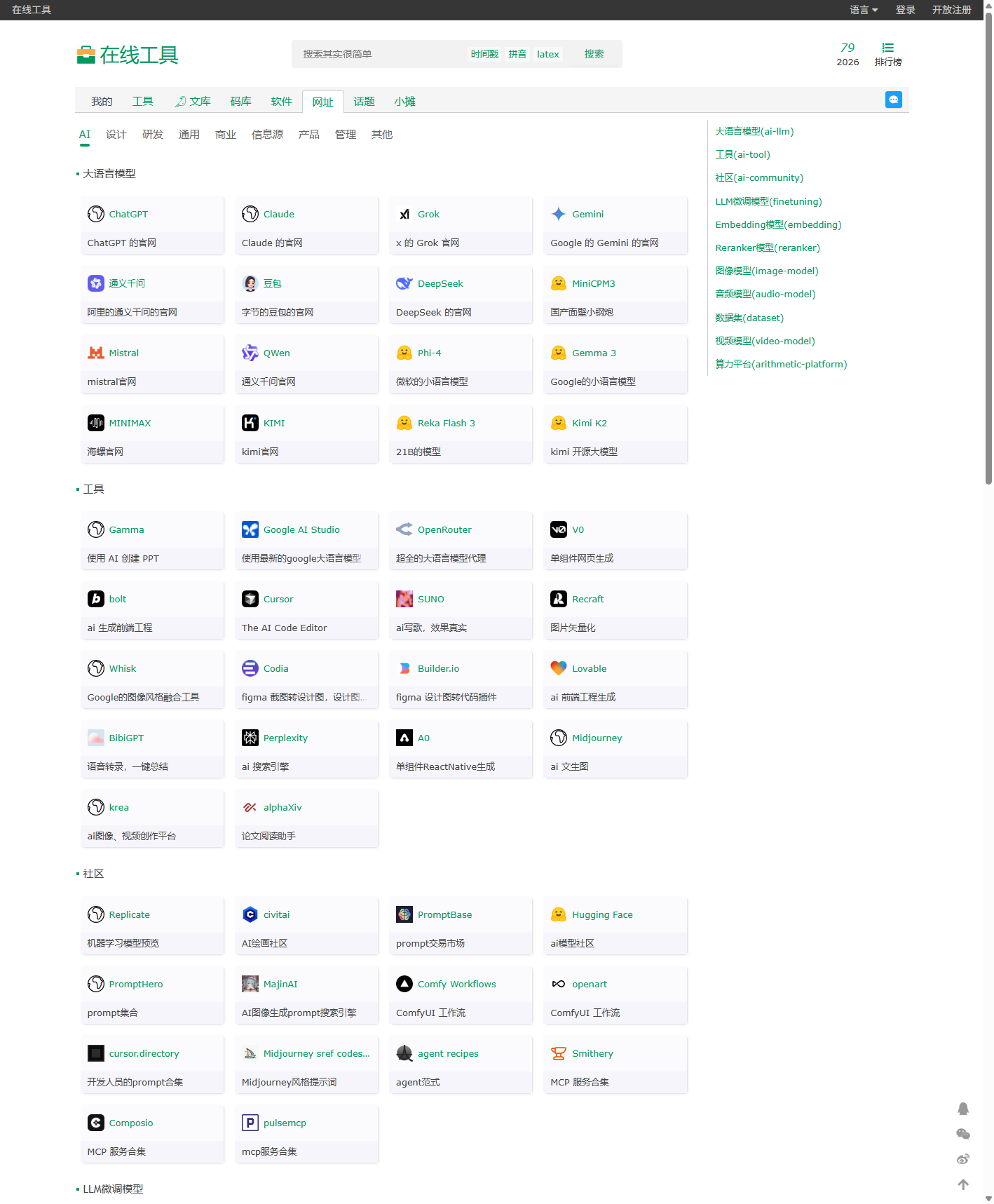
Task: Click the page vertical scrollbar thumb
Action: (x=988, y=248)
